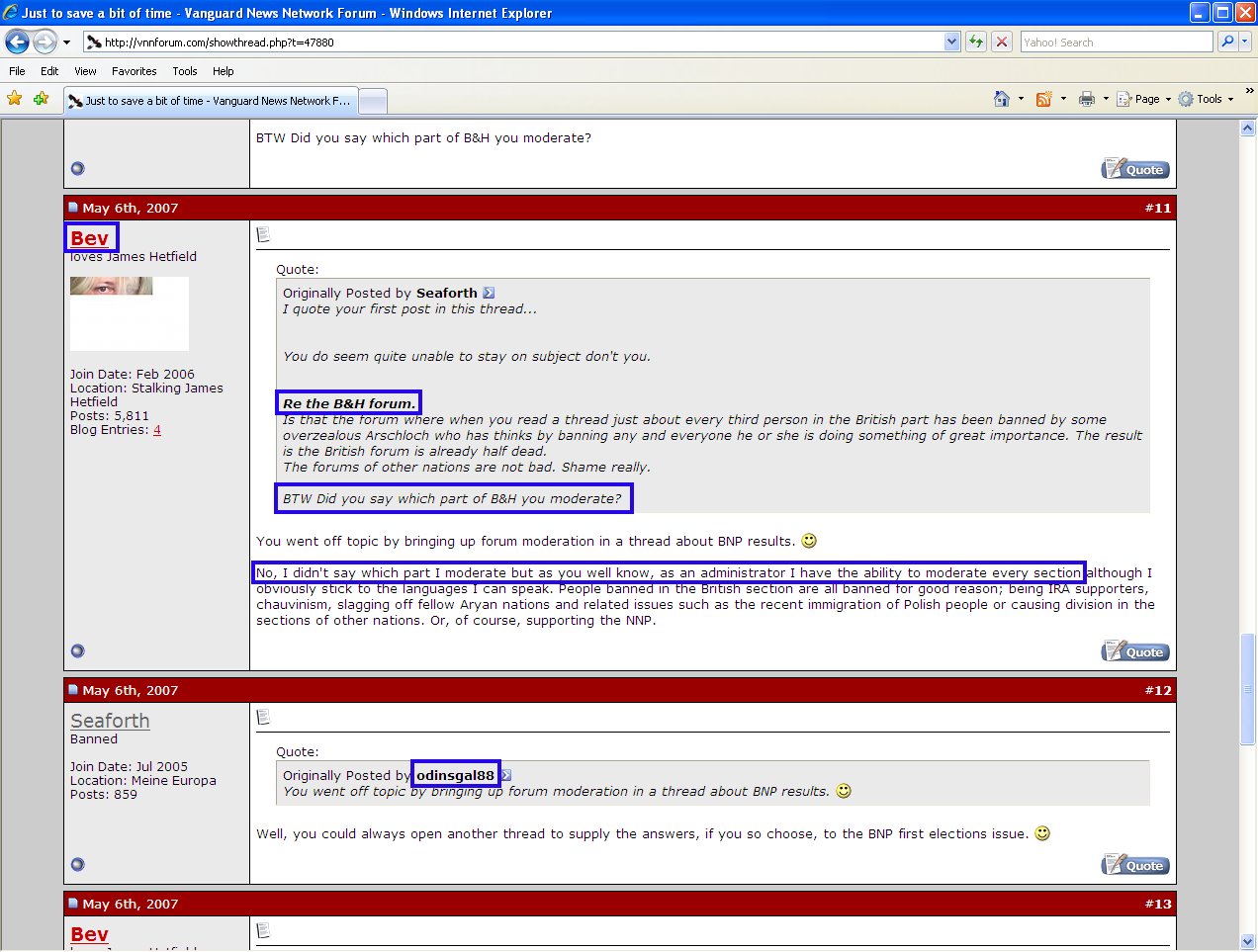Click Bev's name heading in post #13
Viewport: 1258px width, 952px height.
point(90,934)
